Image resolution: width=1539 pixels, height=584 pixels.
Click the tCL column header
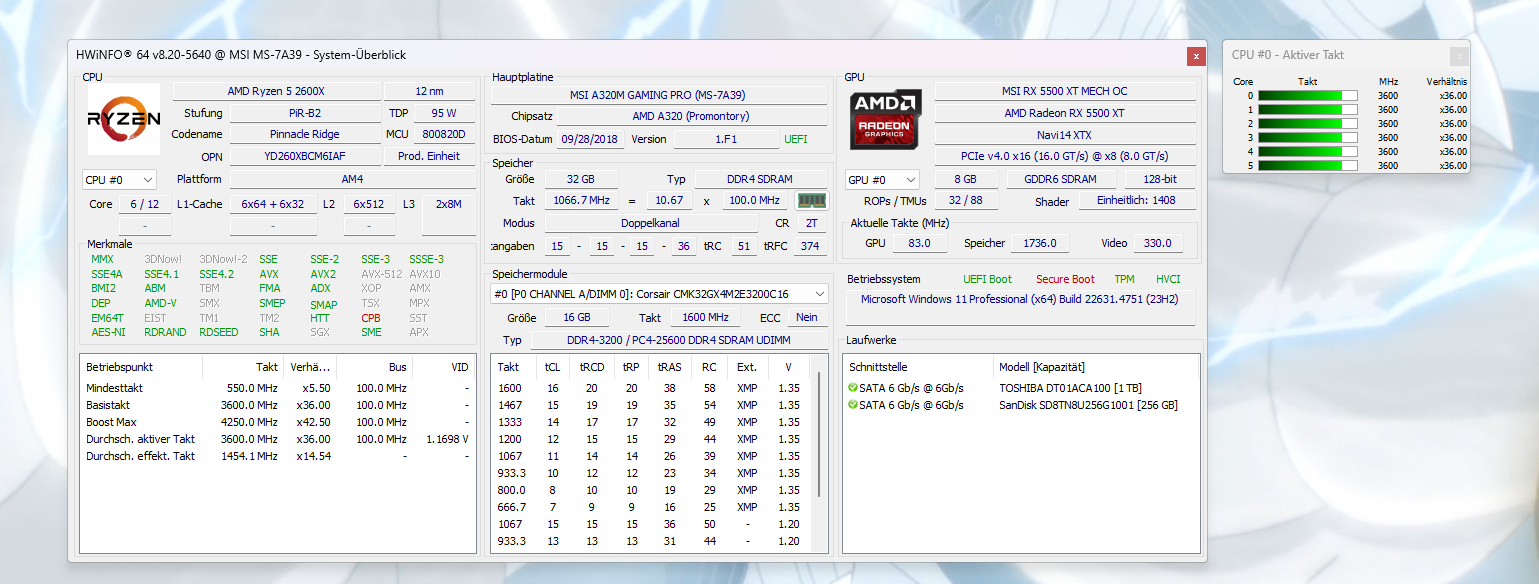(x=552, y=367)
